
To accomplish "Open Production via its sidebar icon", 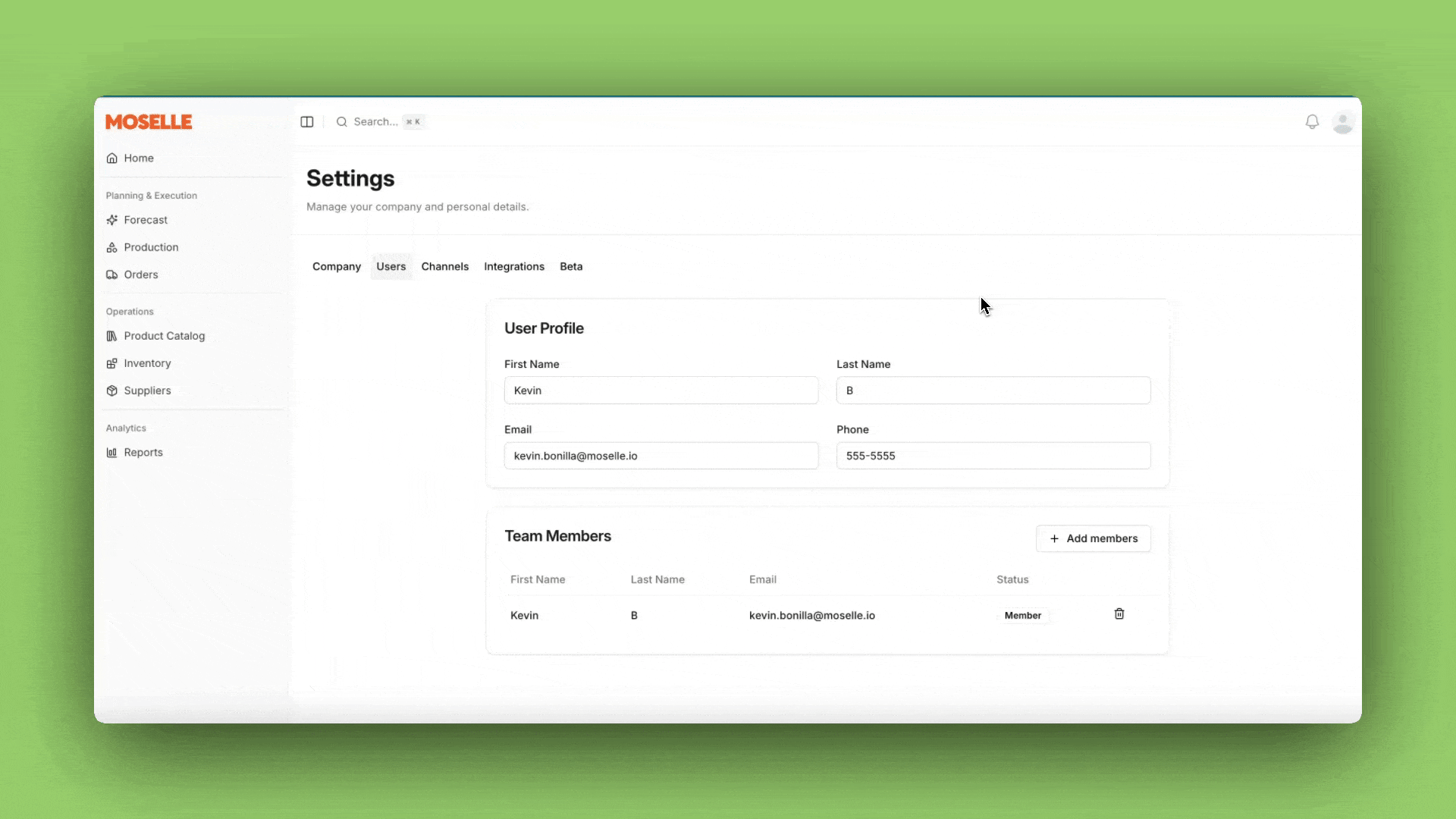I will pyautogui.click(x=112, y=247).
